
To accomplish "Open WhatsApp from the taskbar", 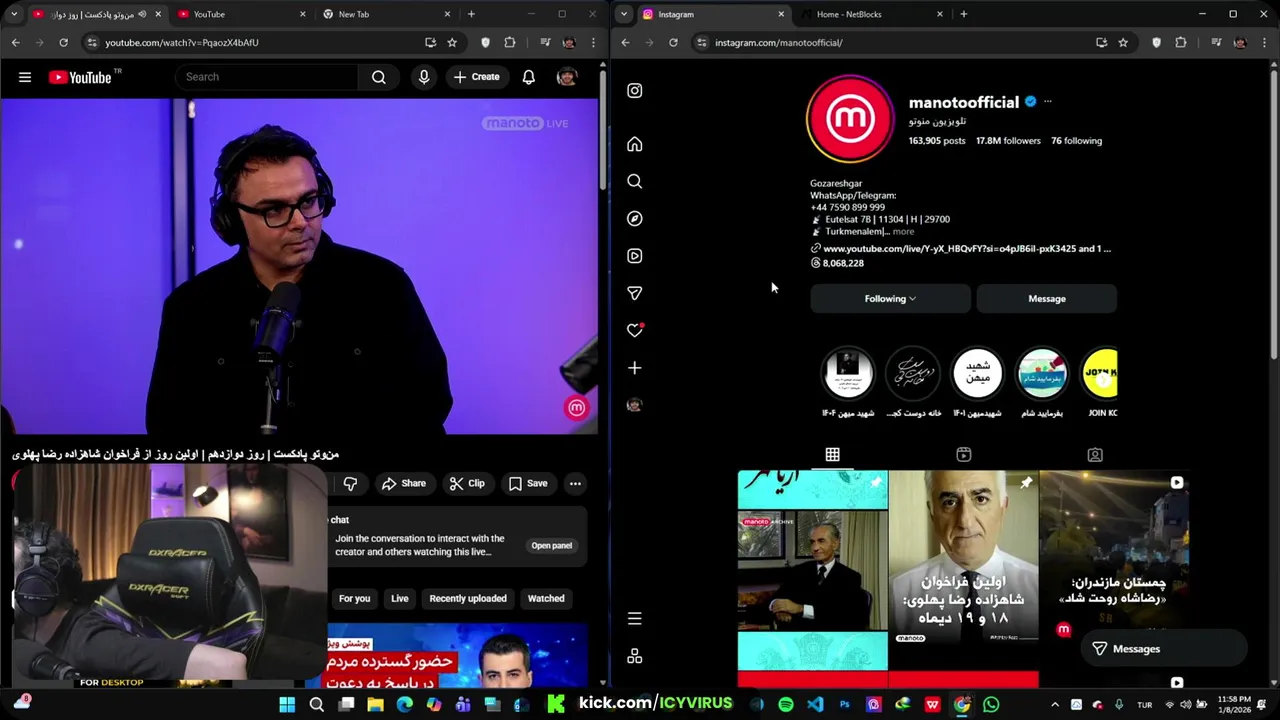I will 991,704.
